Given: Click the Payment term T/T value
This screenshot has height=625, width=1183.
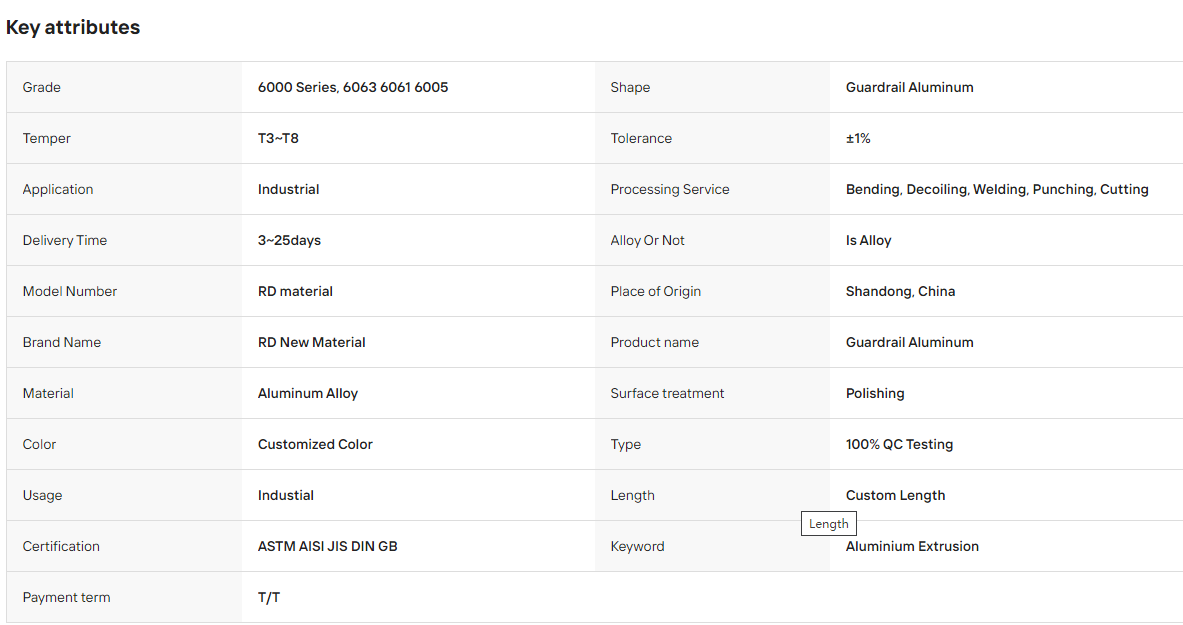Looking at the screenshot, I should click(x=269, y=597).
